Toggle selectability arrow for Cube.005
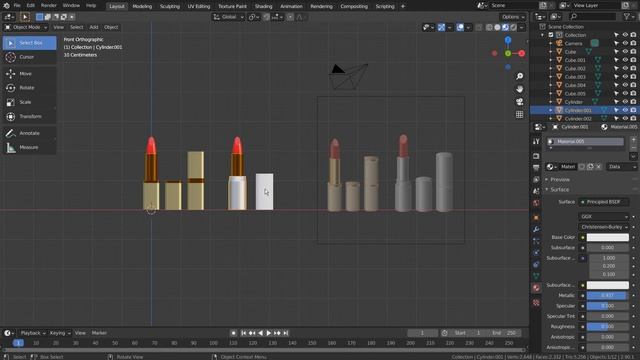The height and width of the screenshot is (360, 640). (x=617, y=93)
